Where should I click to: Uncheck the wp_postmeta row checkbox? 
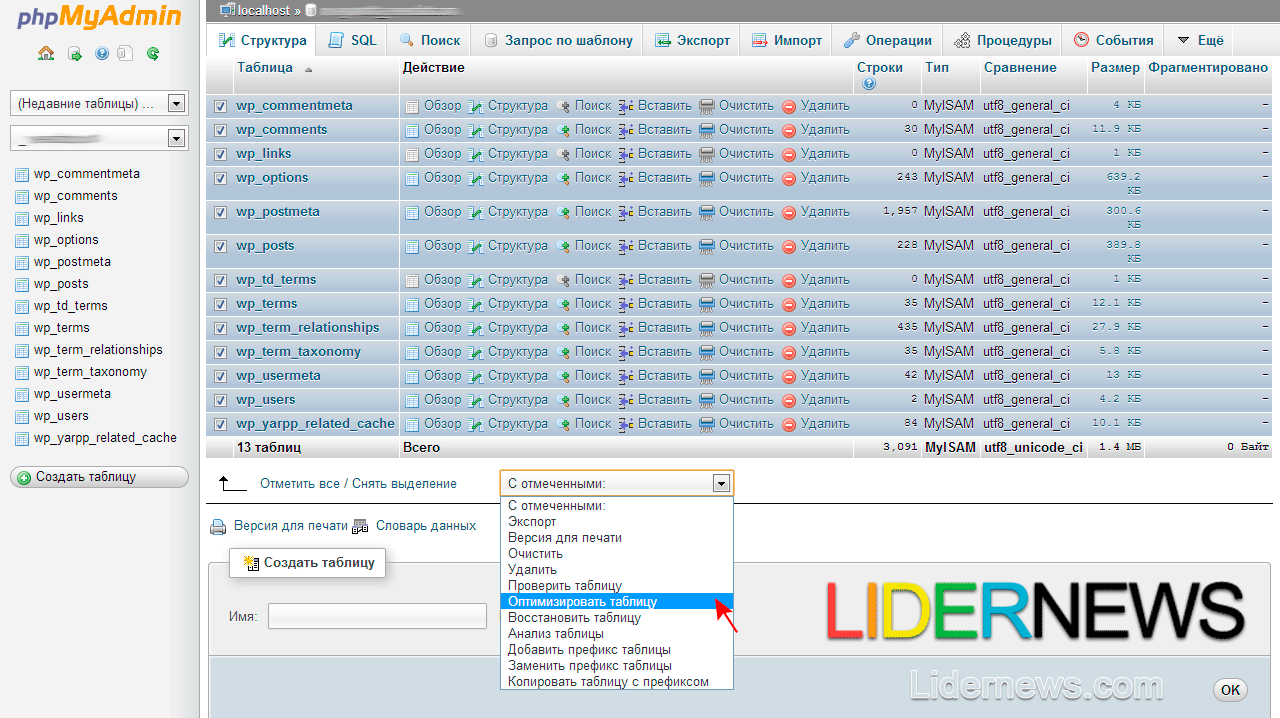[x=220, y=212]
